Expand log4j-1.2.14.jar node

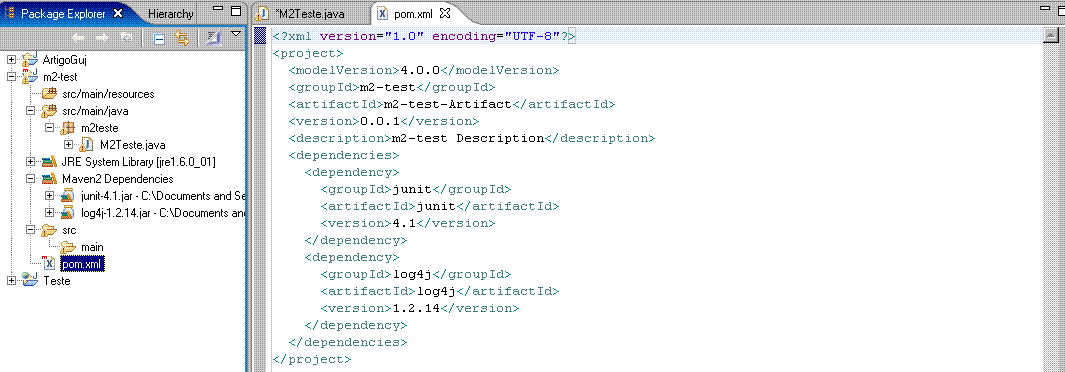tap(49, 212)
